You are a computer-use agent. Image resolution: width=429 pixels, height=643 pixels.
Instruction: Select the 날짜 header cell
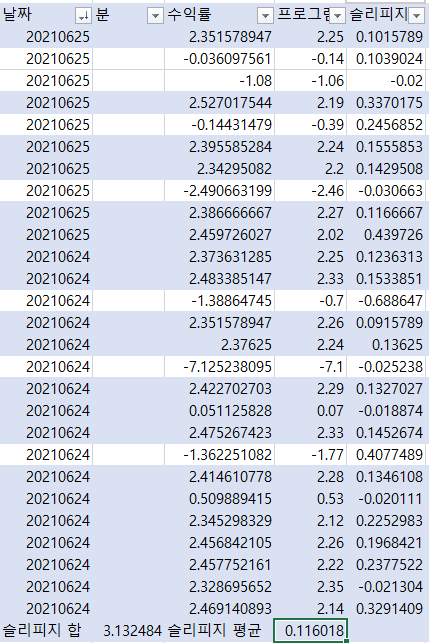(46, 15)
